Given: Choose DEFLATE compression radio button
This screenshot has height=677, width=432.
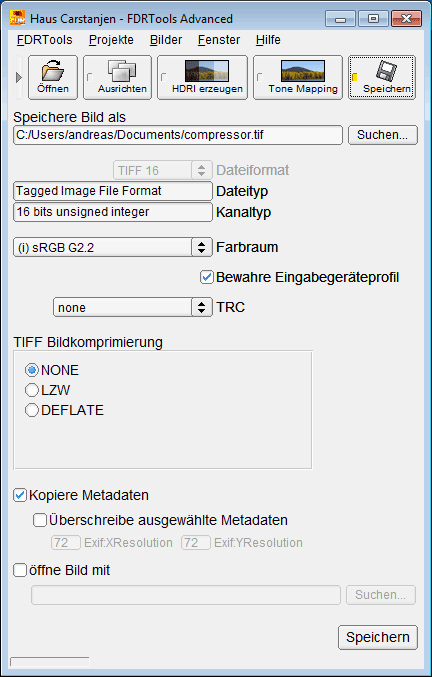Looking at the screenshot, I should 32,410.
